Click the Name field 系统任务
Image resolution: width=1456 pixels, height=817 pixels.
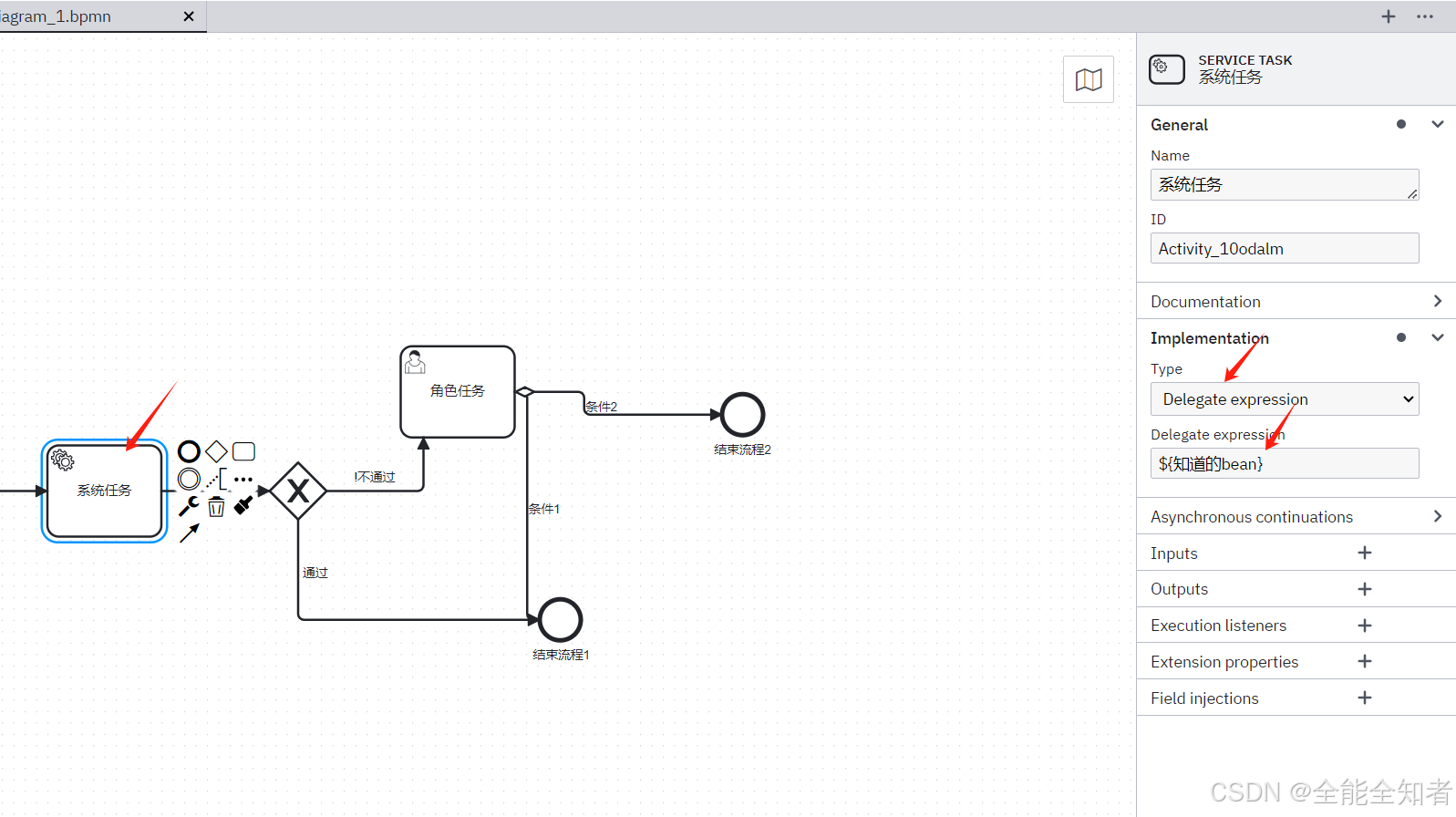click(1285, 184)
